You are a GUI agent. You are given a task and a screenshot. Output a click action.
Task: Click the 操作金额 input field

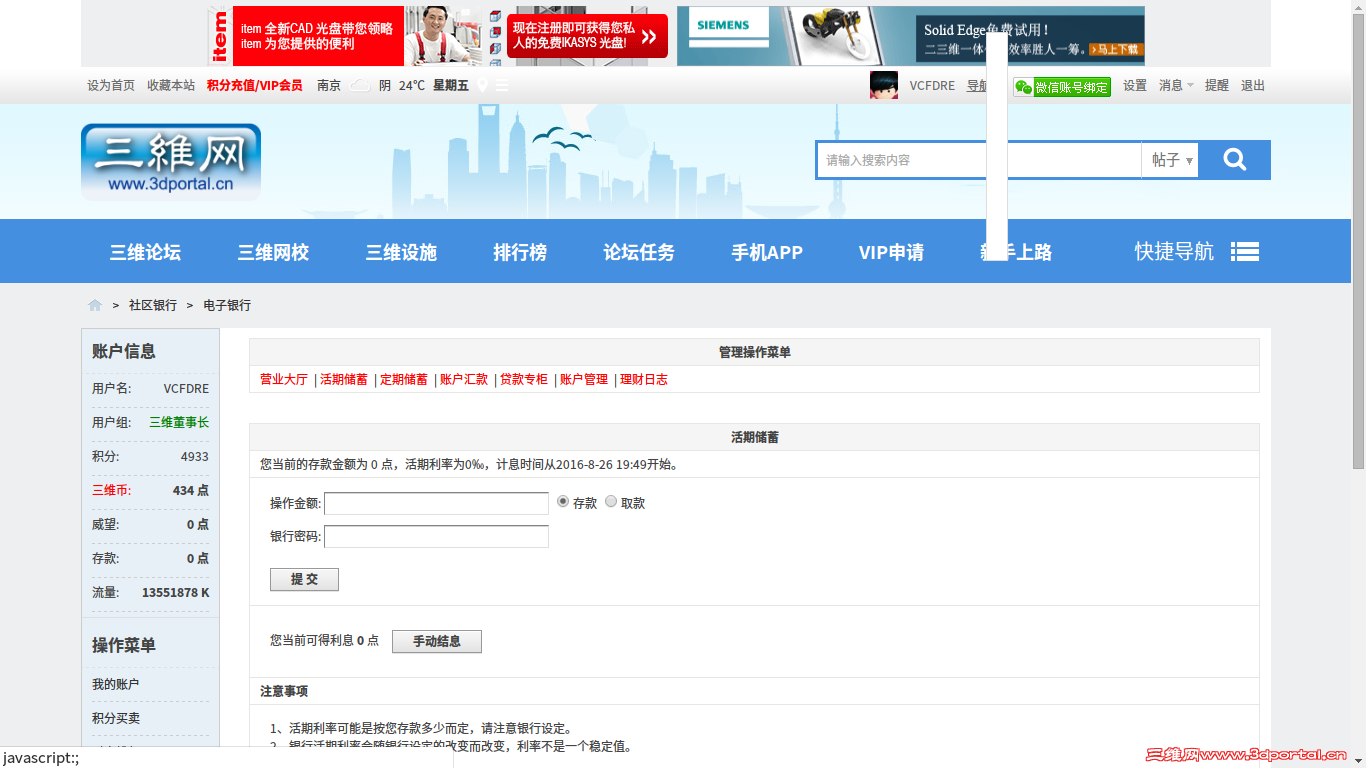436,503
